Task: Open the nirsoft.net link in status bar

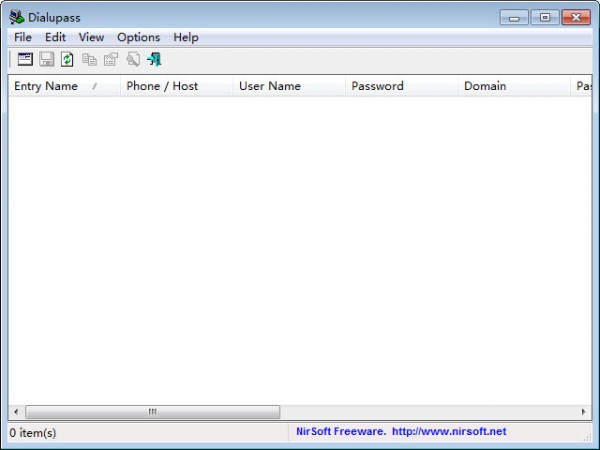Action: pyautogui.click(x=449, y=432)
